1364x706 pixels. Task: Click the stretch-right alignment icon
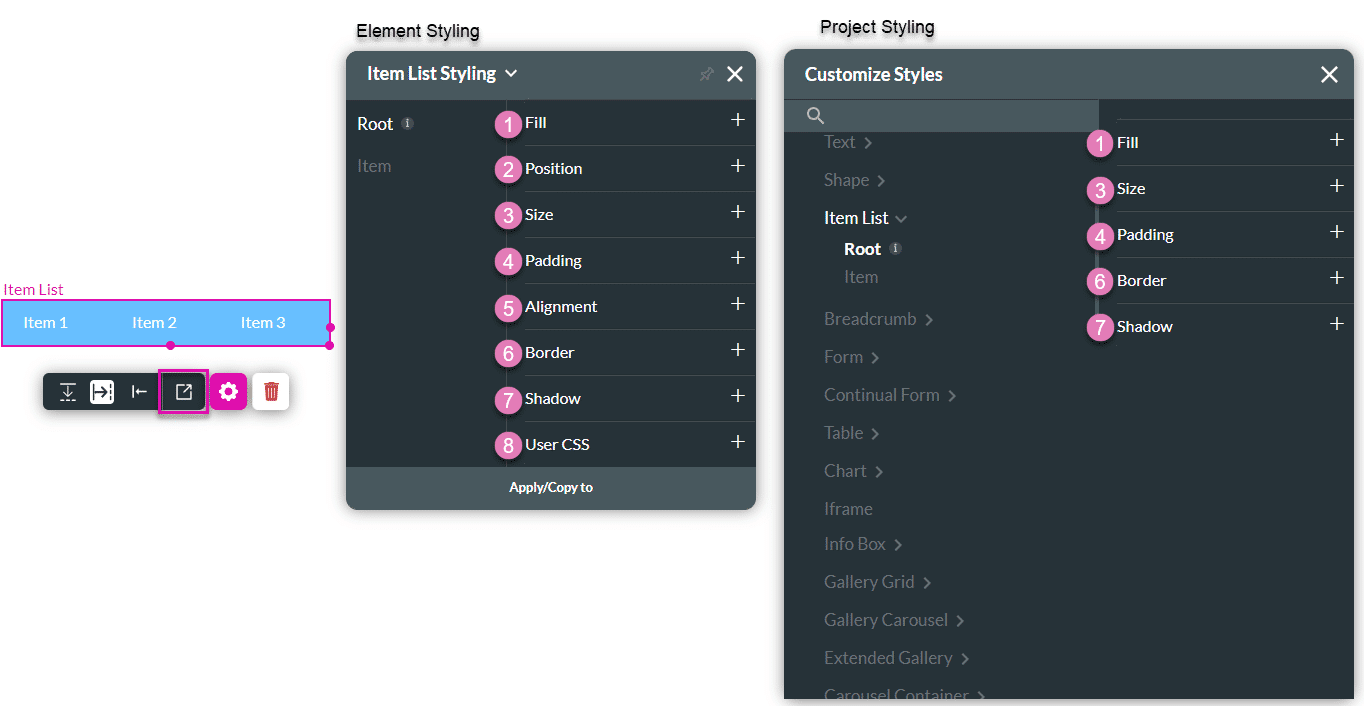click(102, 391)
